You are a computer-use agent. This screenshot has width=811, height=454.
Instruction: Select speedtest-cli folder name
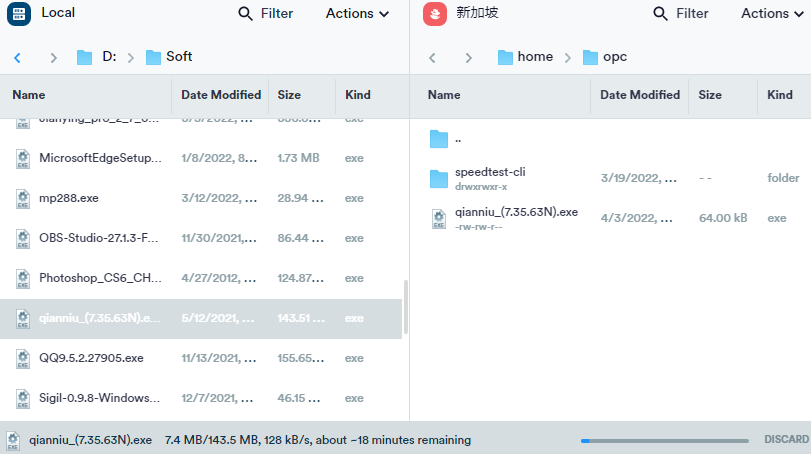[x=490, y=172]
